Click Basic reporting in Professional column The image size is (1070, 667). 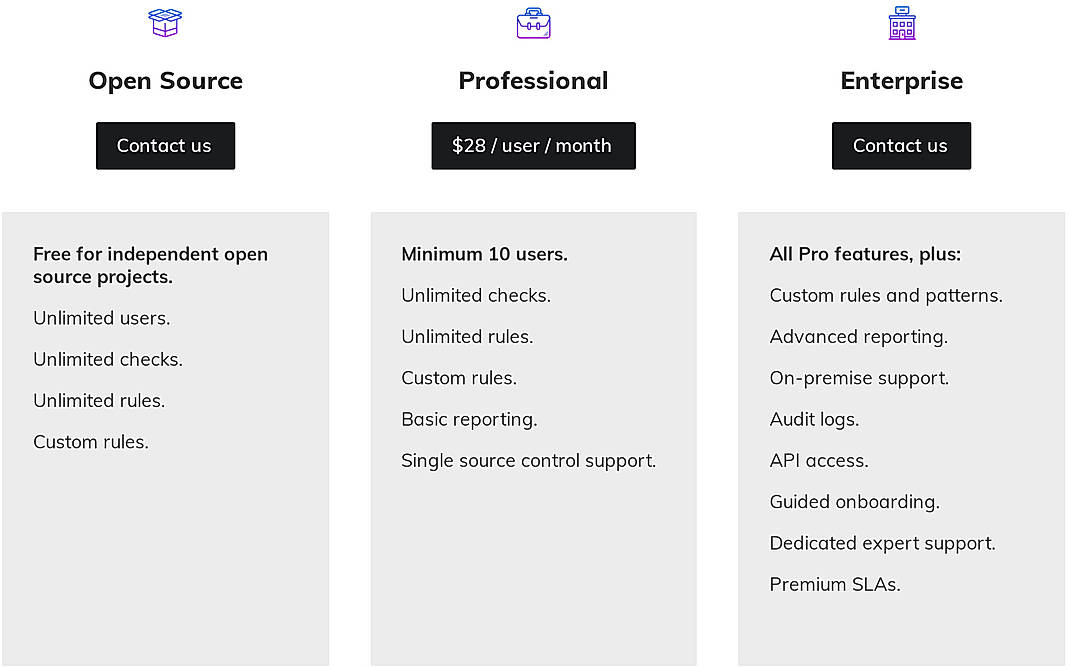pos(469,419)
